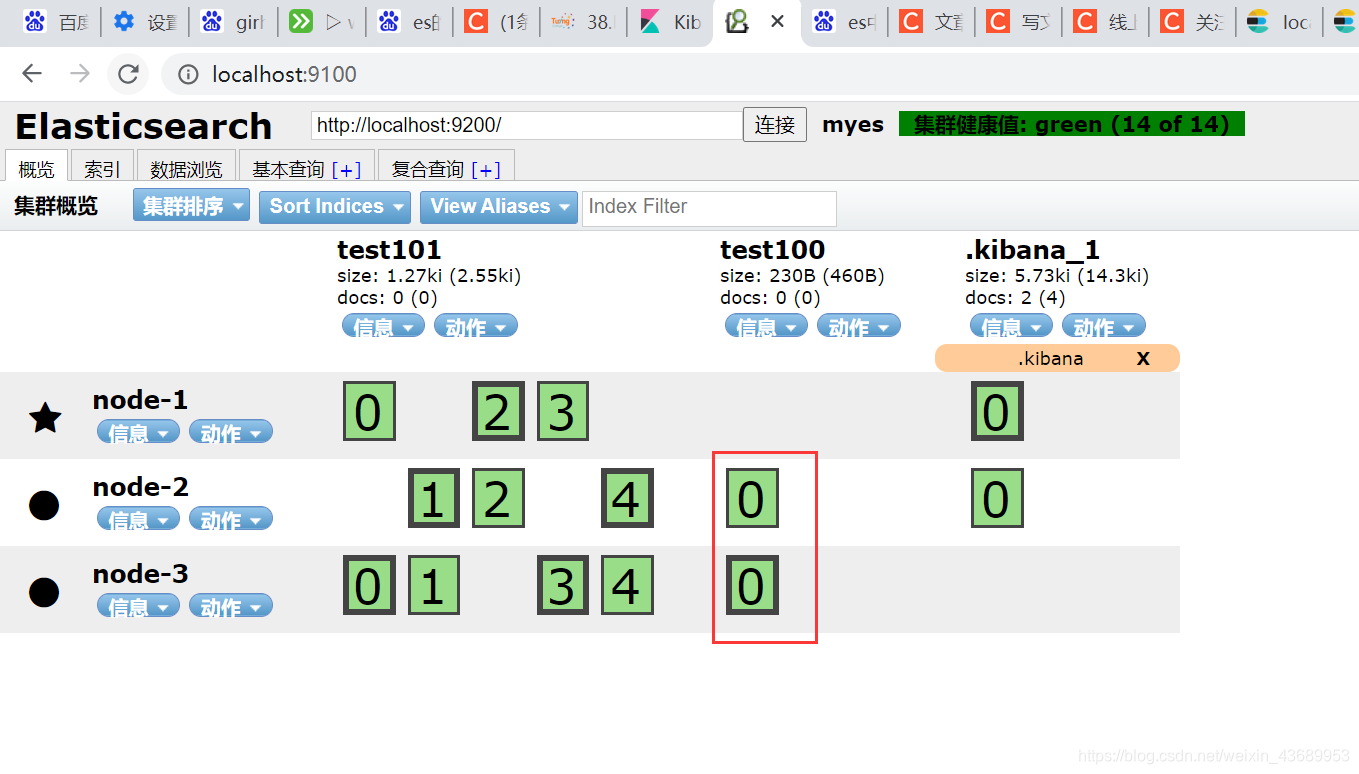Select test100 shard 0 on node-3

[x=752, y=585]
